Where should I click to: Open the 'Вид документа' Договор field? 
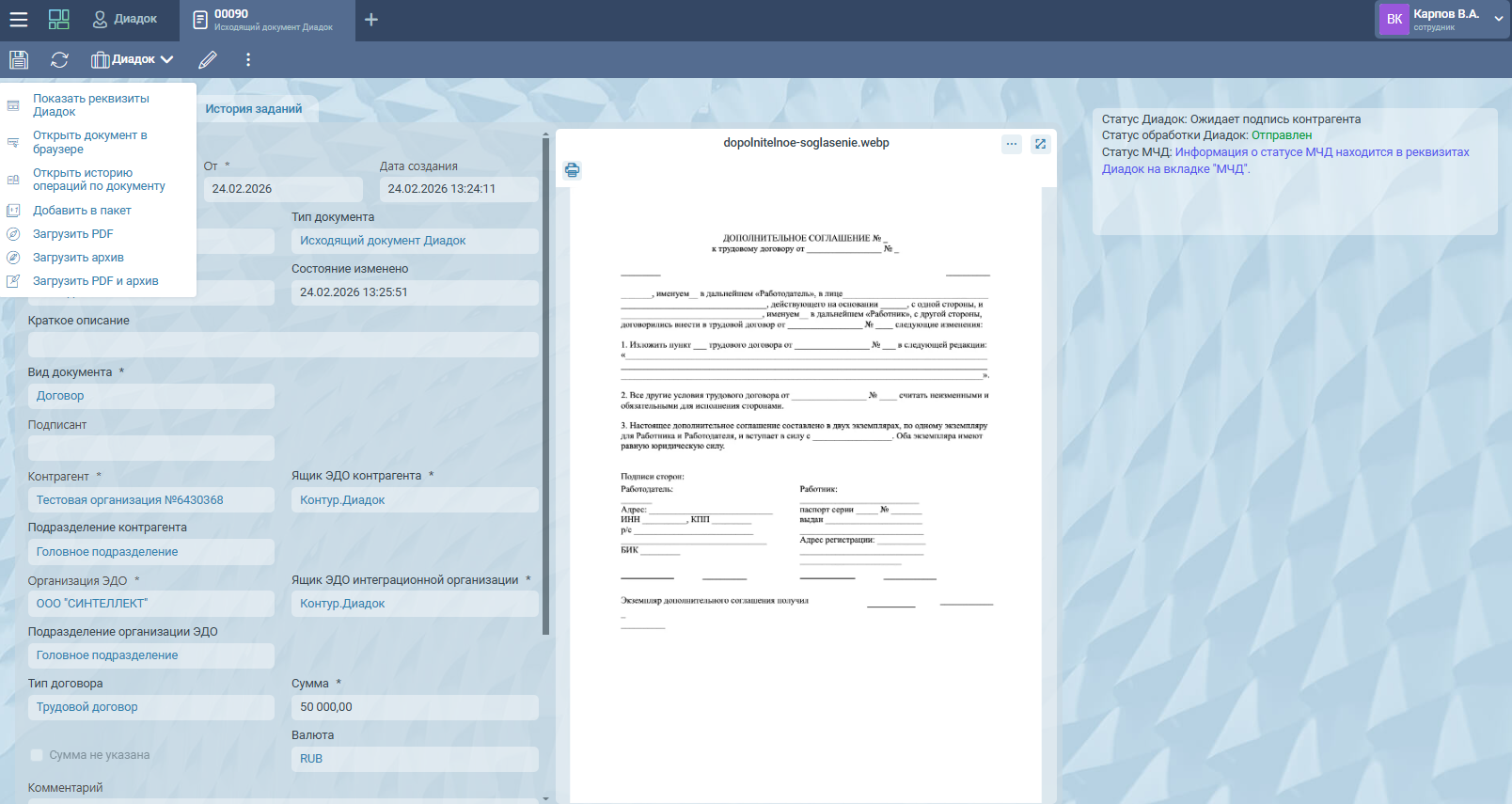(x=150, y=396)
